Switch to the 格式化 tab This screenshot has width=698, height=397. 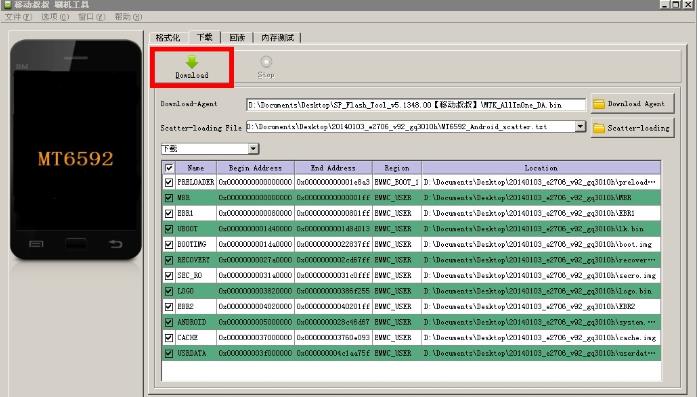click(x=168, y=38)
